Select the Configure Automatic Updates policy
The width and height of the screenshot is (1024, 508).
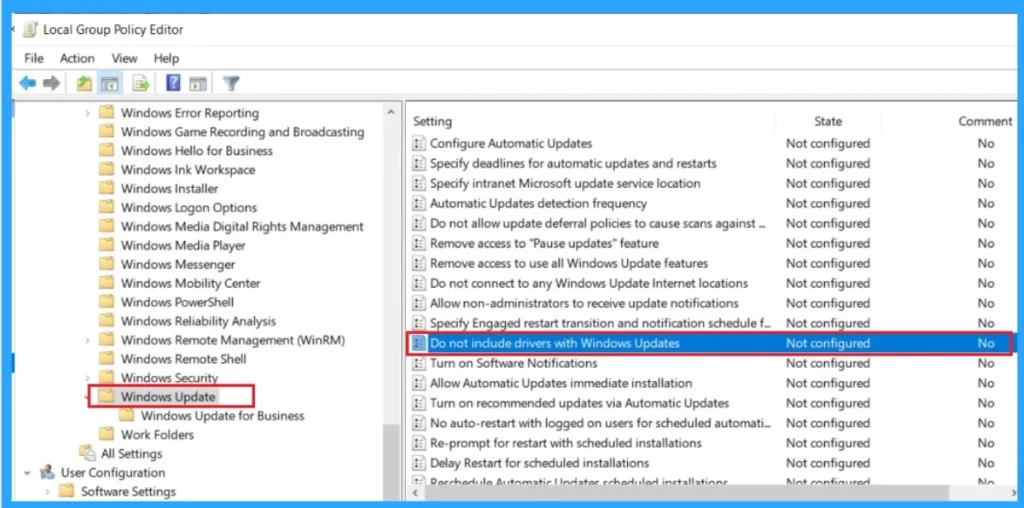click(510, 143)
